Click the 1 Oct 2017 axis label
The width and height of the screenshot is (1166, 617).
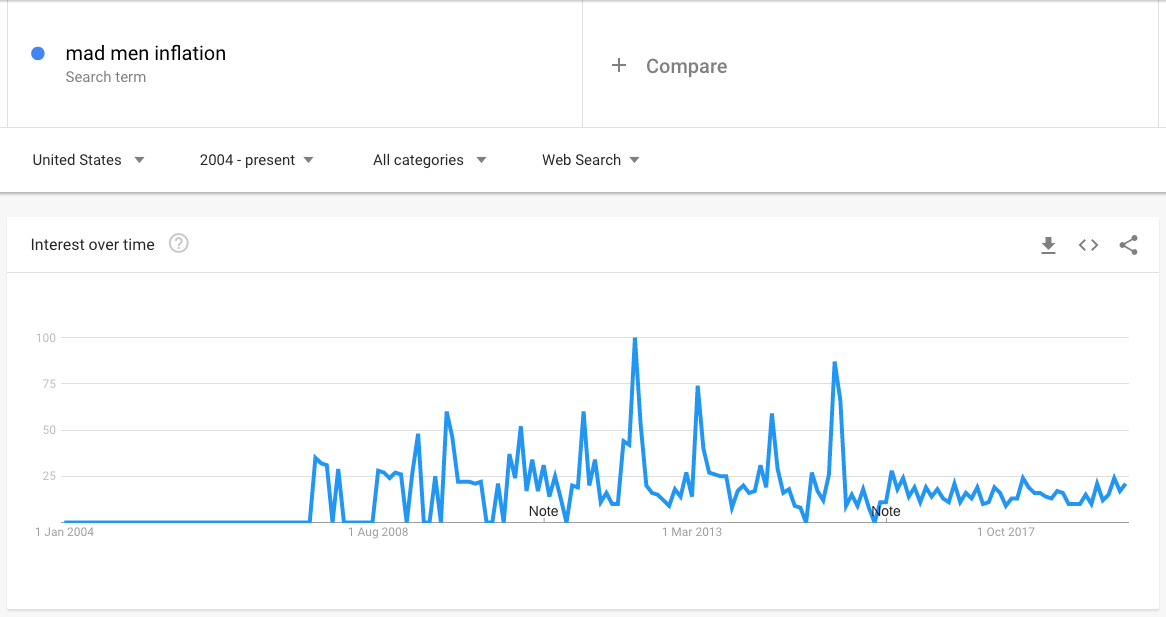1005,532
